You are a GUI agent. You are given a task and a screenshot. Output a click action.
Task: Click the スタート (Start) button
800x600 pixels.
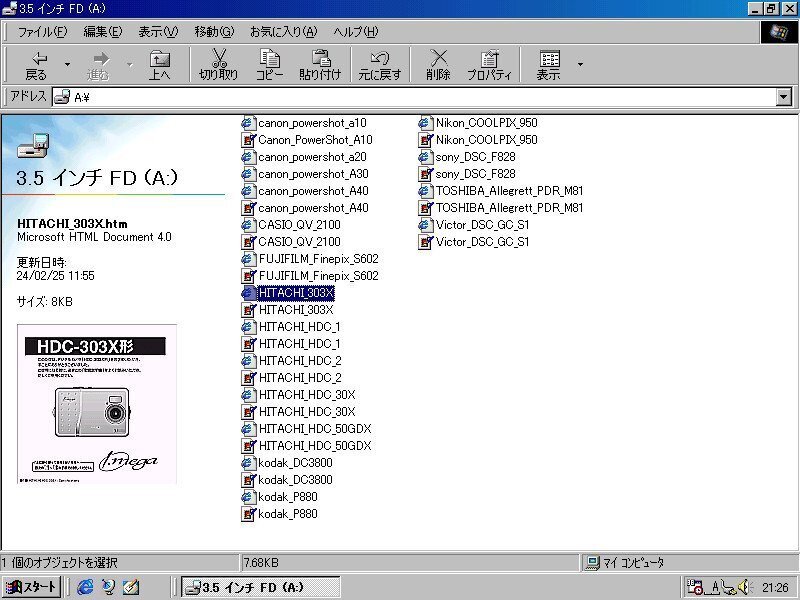(30, 587)
